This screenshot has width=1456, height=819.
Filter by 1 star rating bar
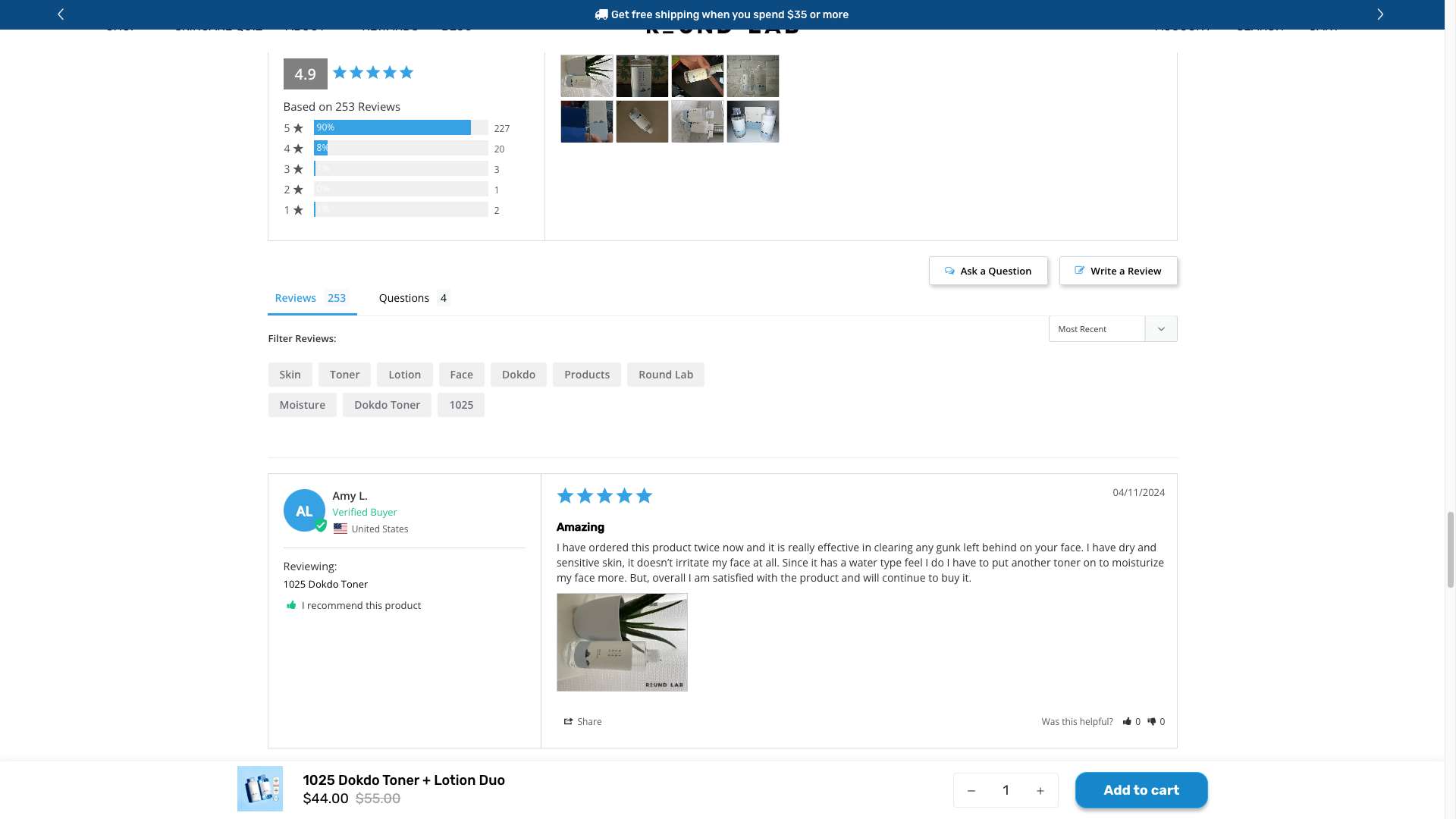pos(400,209)
